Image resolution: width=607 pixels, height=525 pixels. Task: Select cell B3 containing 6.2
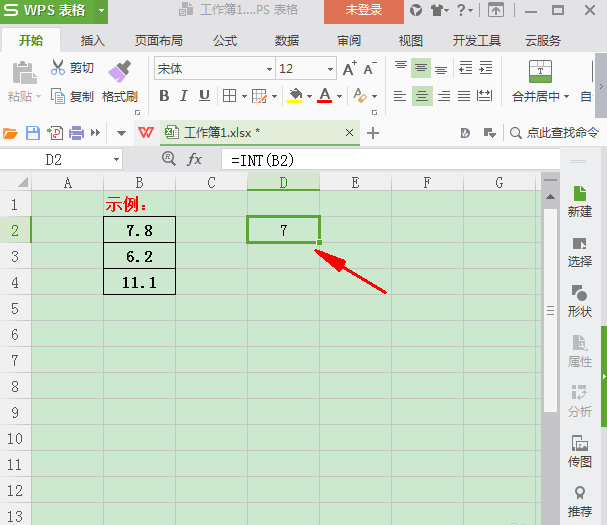(139, 256)
